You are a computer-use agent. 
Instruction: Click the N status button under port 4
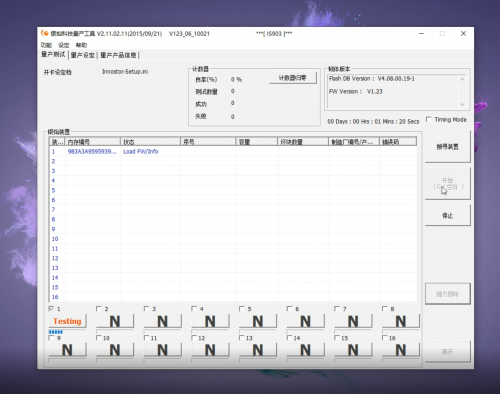tap(210, 321)
